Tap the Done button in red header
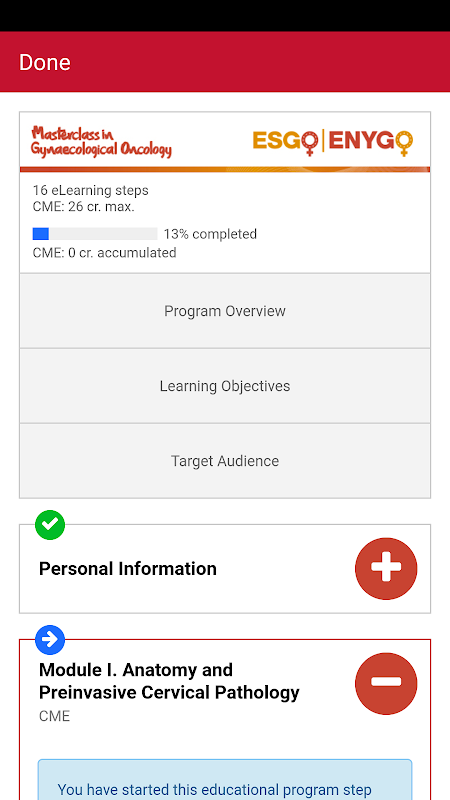Screen dimensions: 450x800 coord(45,62)
